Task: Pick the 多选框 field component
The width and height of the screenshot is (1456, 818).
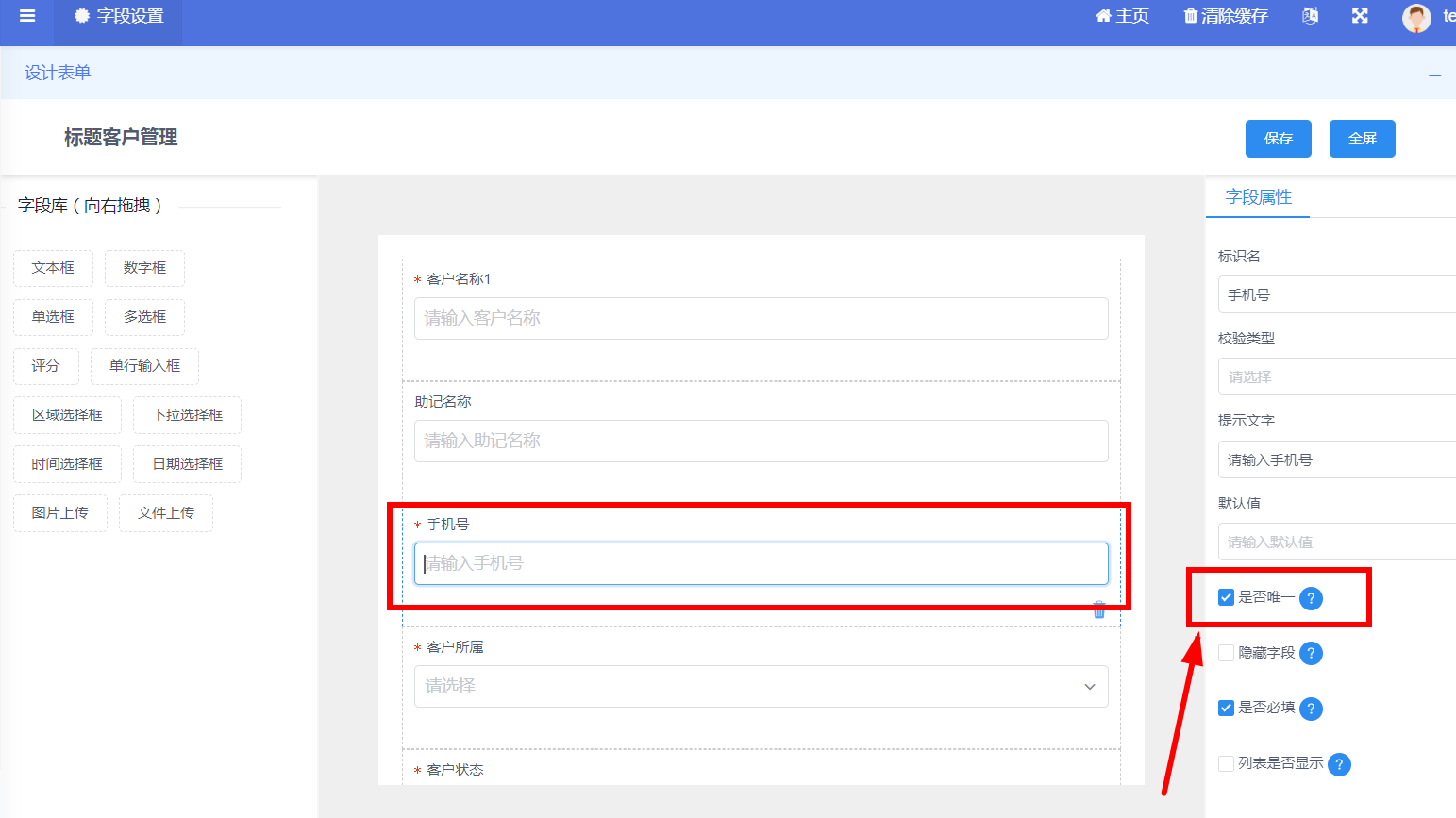Action: [x=144, y=317]
